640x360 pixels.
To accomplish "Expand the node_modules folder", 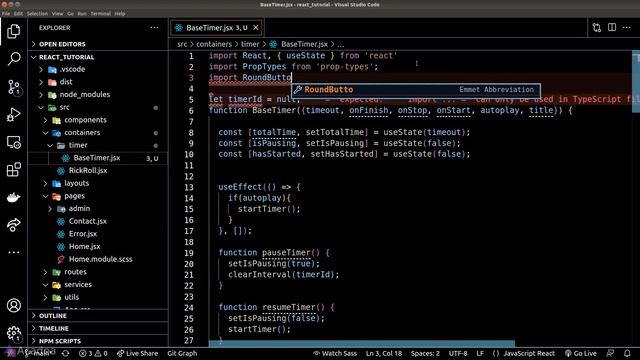I will click(98, 95).
